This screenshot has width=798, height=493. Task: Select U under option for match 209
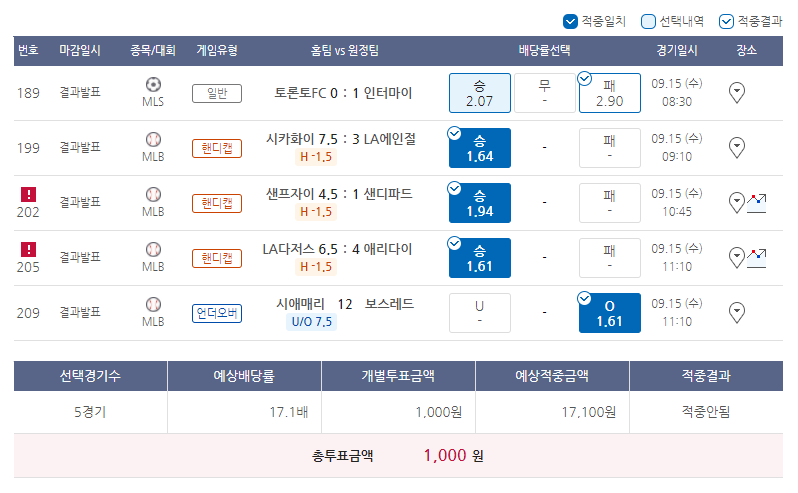point(479,313)
